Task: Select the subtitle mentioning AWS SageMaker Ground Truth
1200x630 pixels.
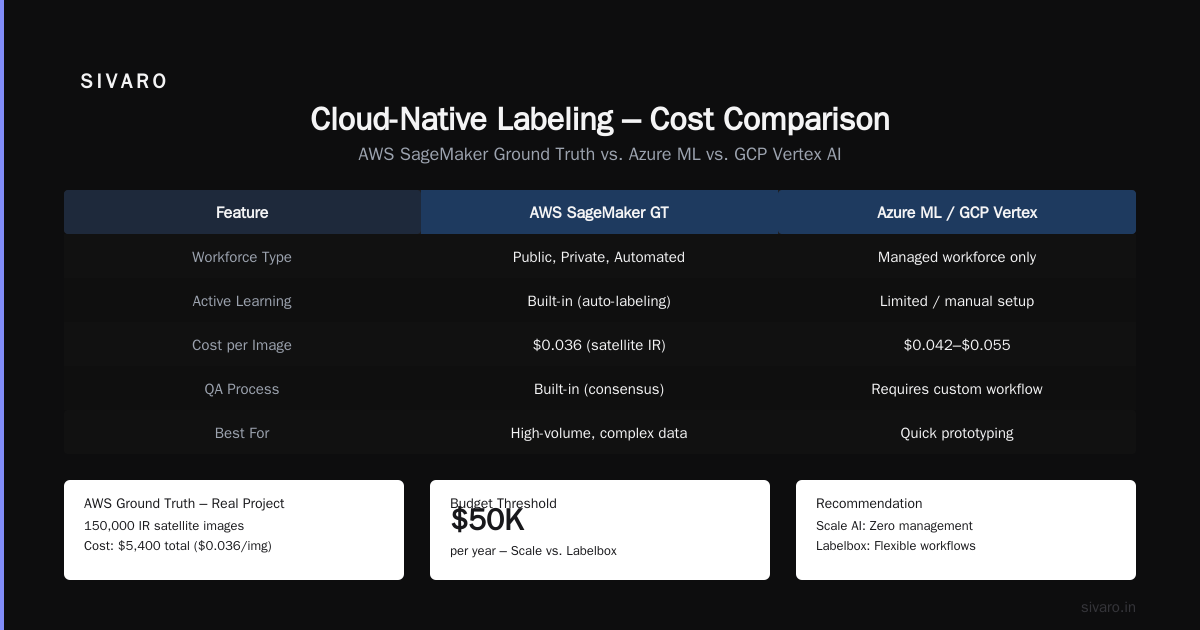Action: click(x=600, y=155)
